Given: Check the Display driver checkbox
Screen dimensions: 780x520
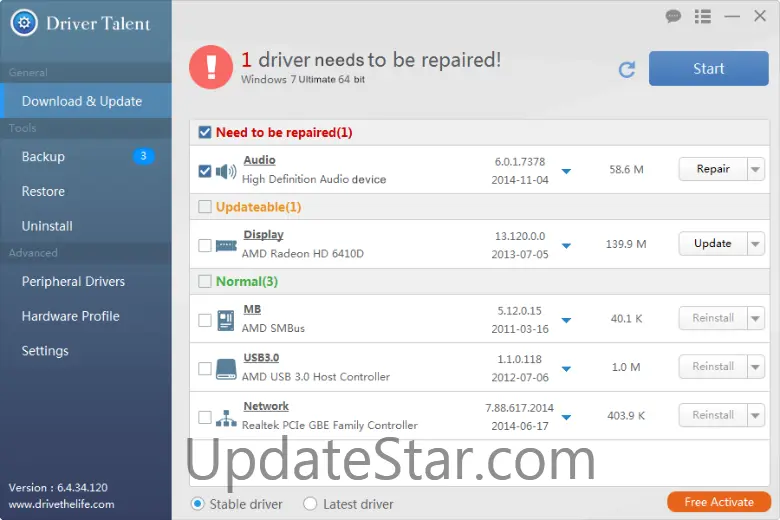Looking at the screenshot, I should (x=205, y=245).
